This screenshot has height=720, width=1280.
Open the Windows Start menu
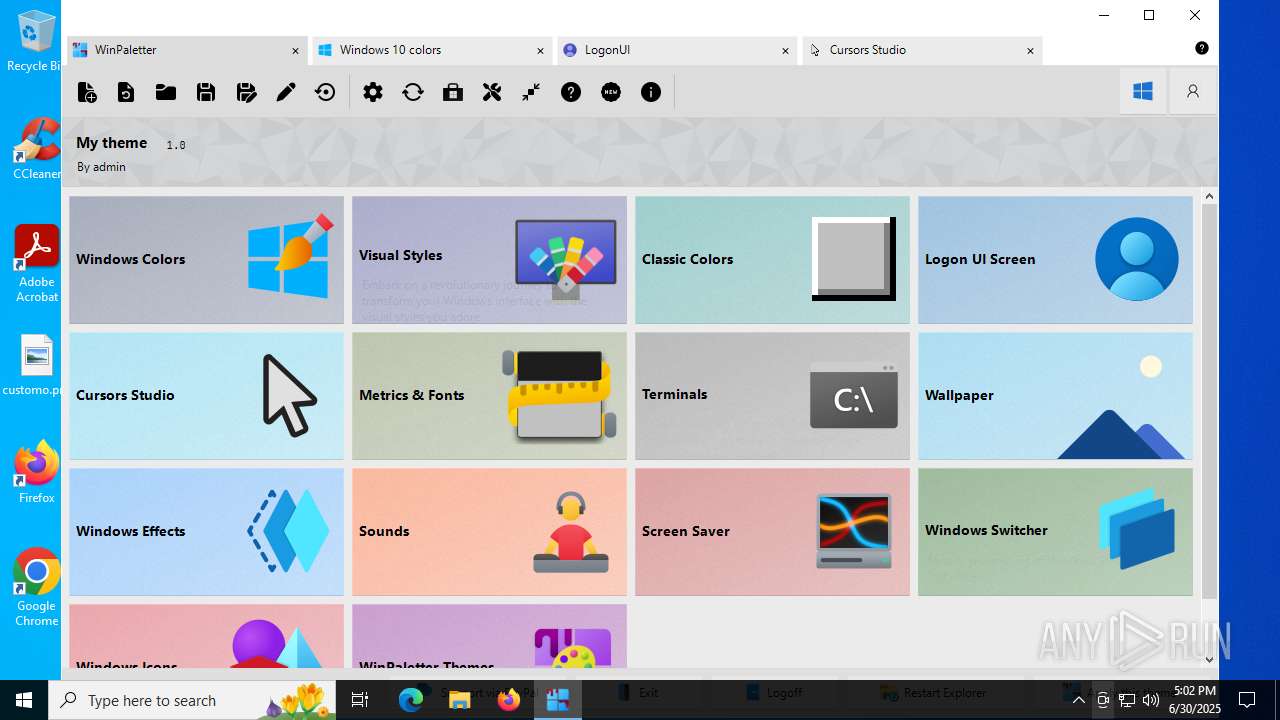[x=24, y=700]
